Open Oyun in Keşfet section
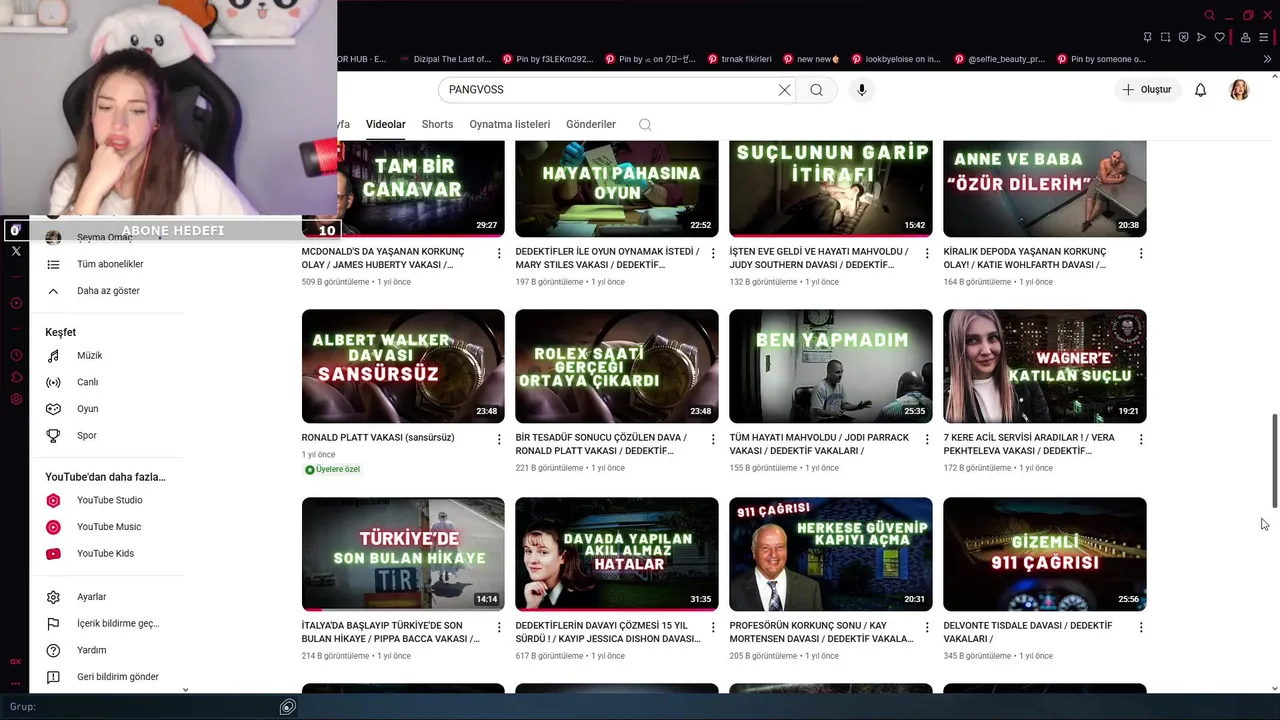 [x=87, y=409]
